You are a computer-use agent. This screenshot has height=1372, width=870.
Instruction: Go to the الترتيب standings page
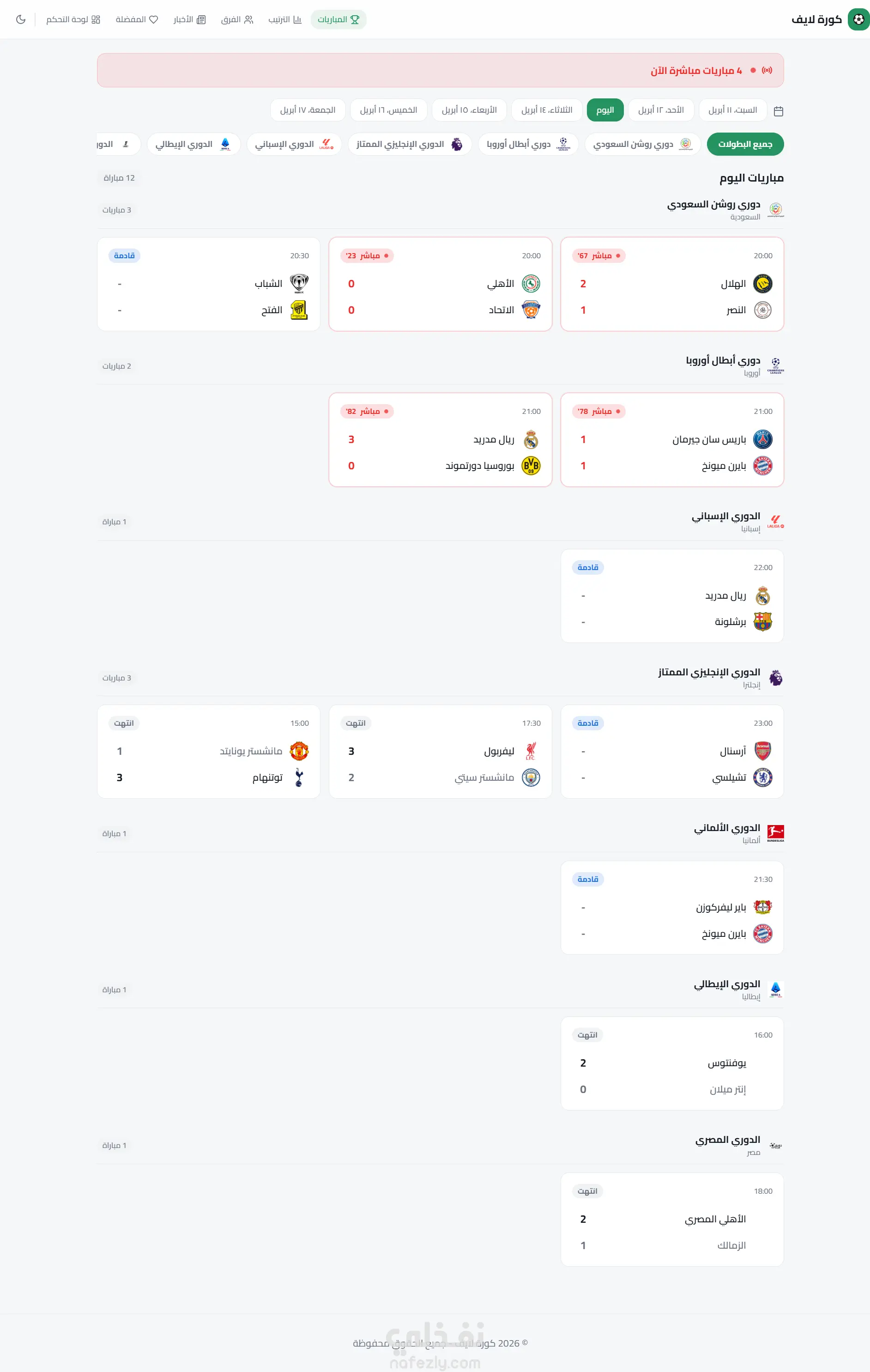coord(285,19)
